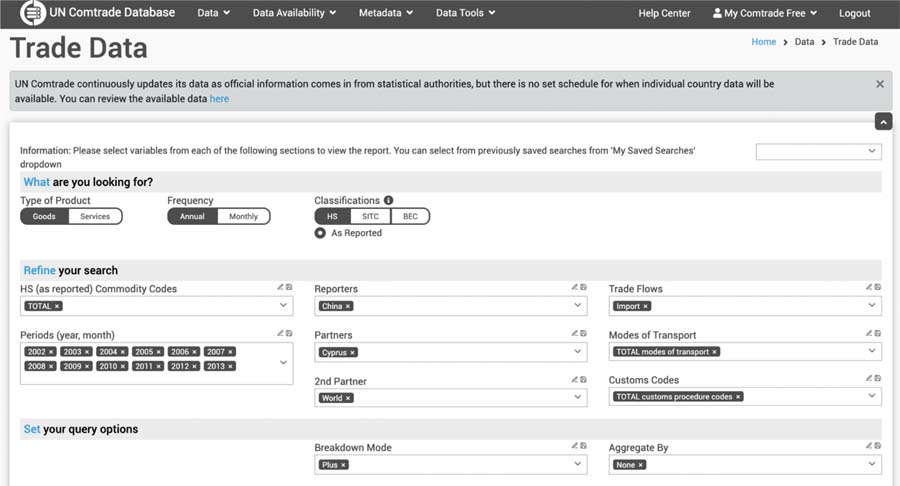900x486 pixels.
Task: Clear Aggregate By with eraser icon
Action: coord(869,445)
